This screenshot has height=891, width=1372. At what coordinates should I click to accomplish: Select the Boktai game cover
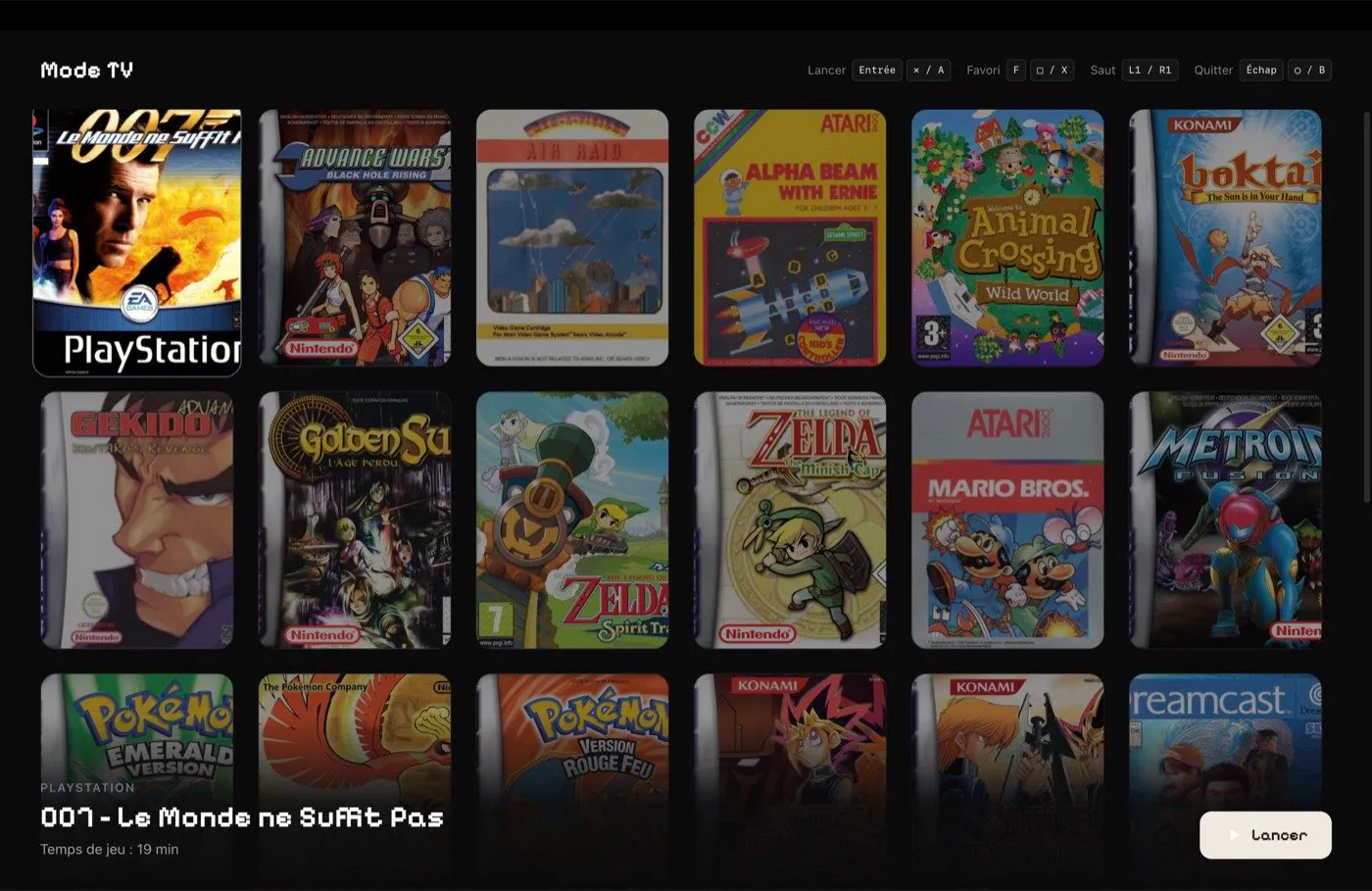[1225, 238]
